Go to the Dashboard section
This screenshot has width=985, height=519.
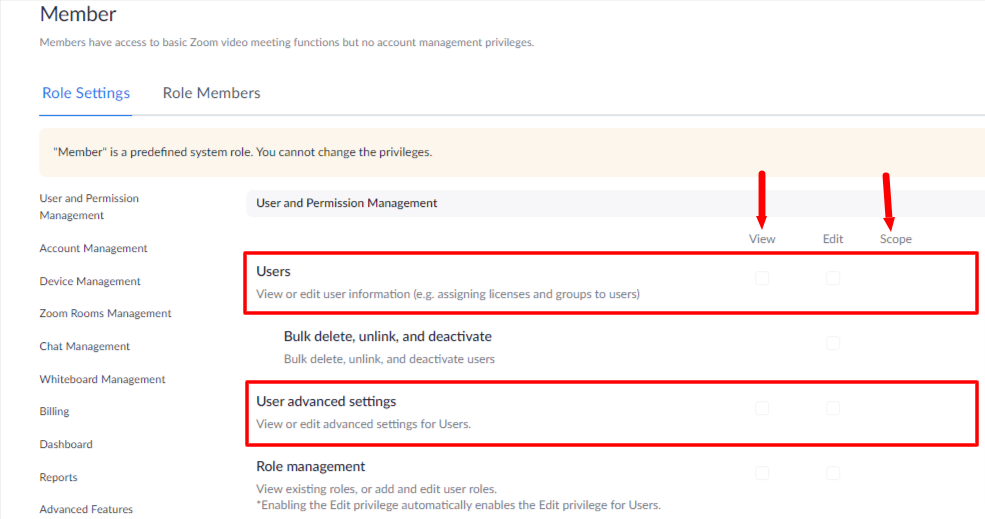[66, 444]
